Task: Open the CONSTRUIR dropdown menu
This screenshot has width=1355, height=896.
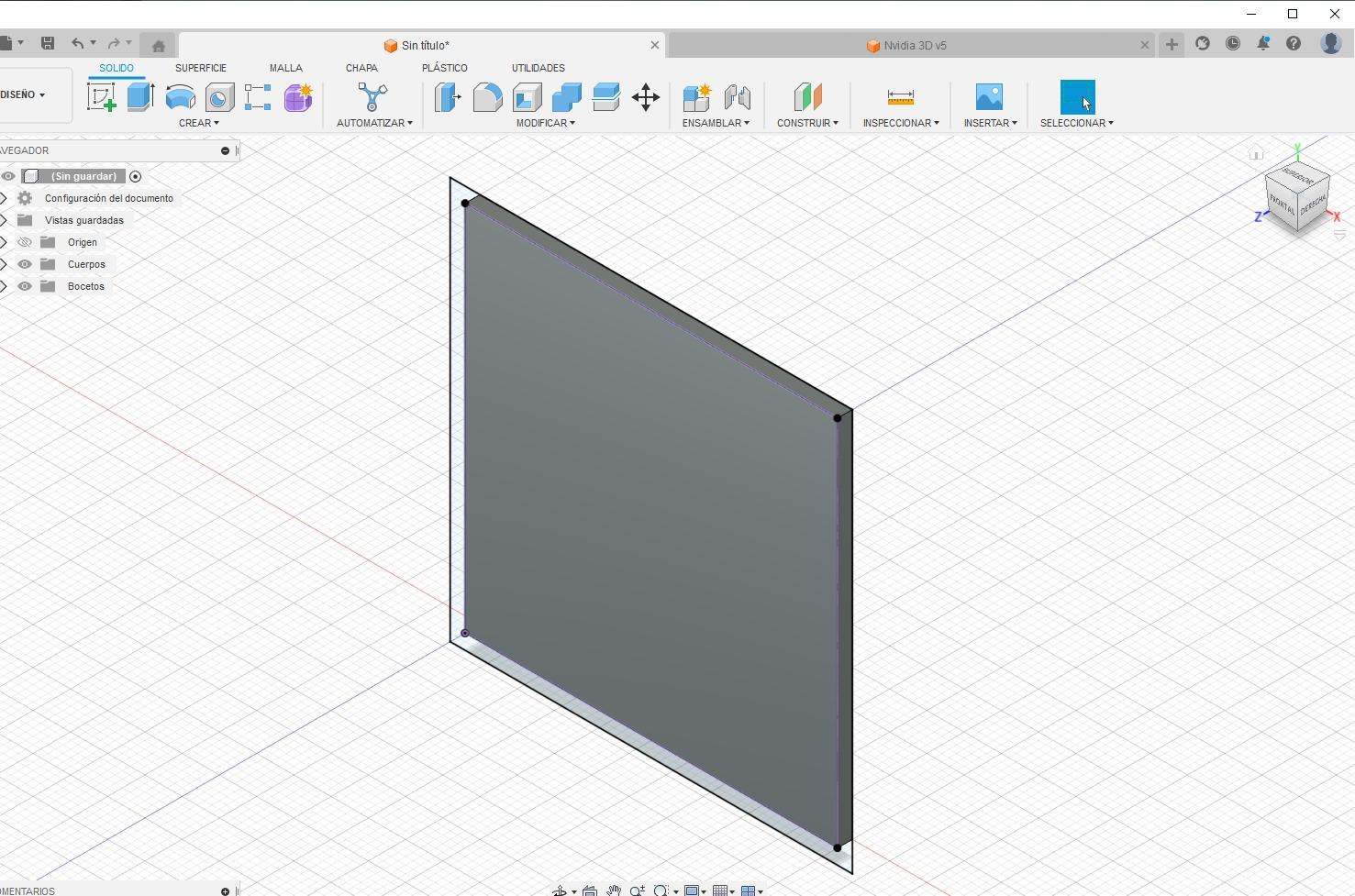Action: tap(807, 123)
